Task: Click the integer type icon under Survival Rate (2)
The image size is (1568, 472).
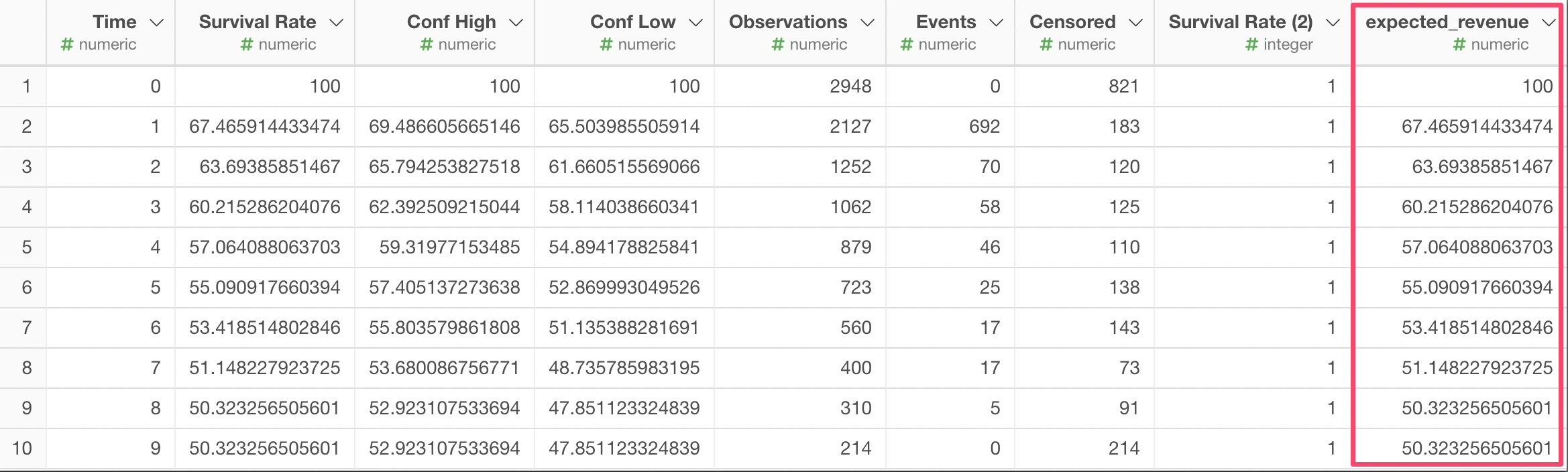Action: pos(1251,45)
